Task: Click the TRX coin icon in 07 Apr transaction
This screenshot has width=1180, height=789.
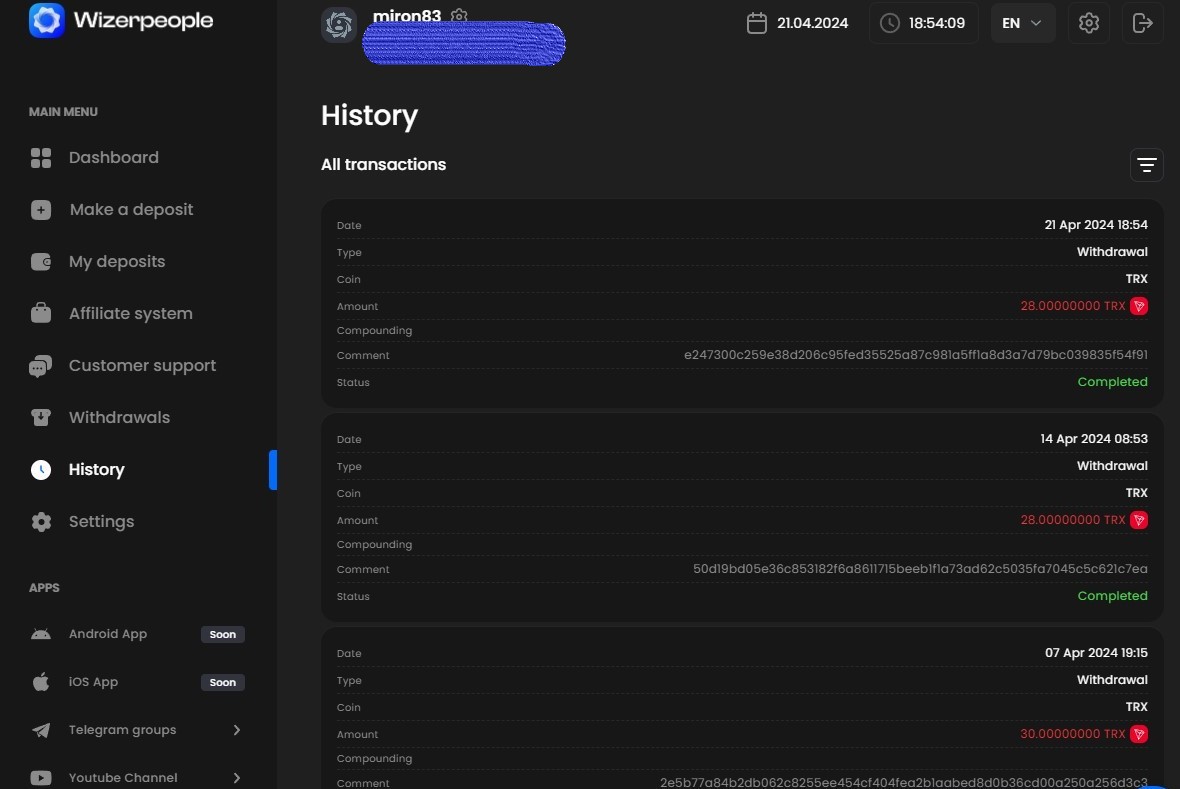Action: 1139,734
